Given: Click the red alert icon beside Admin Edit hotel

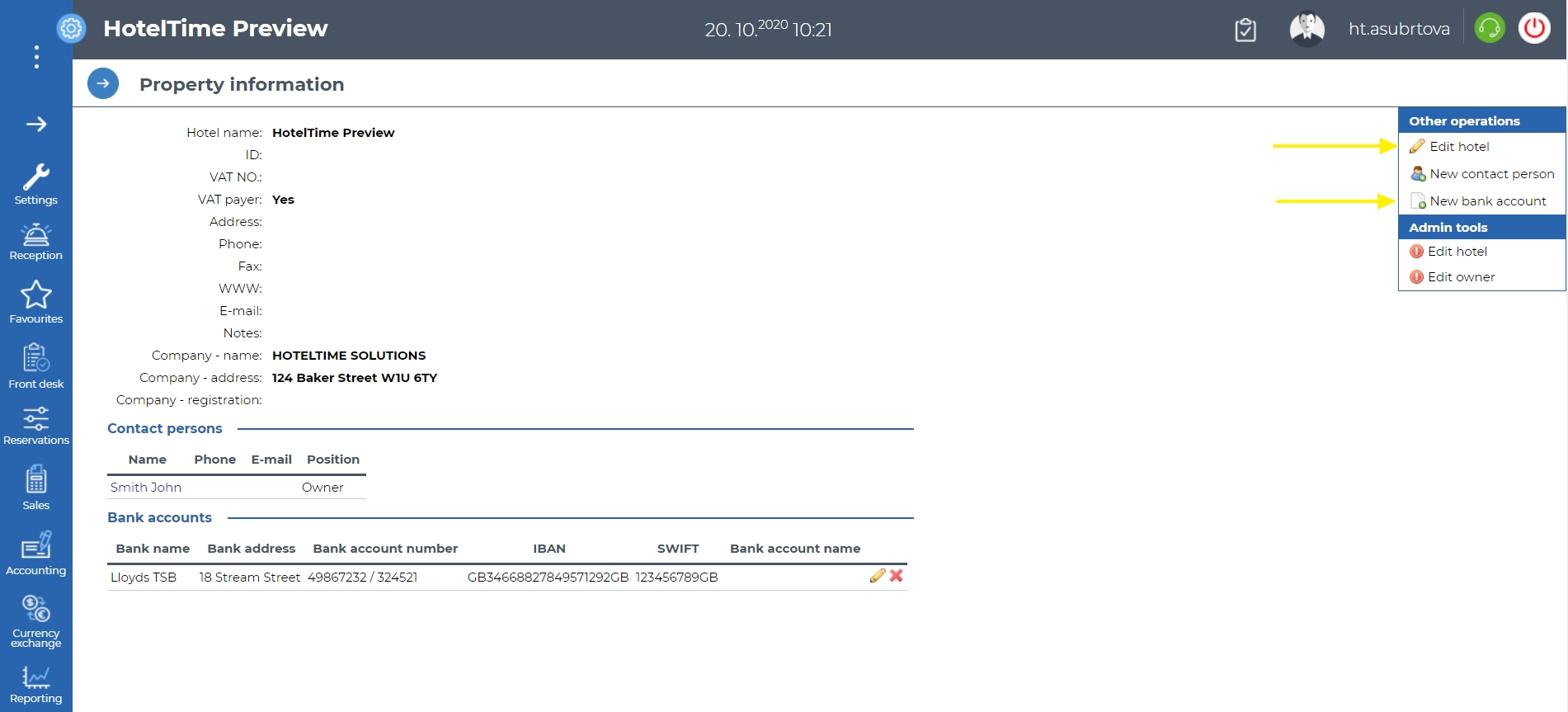Looking at the screenshot, I should 1416,251.
